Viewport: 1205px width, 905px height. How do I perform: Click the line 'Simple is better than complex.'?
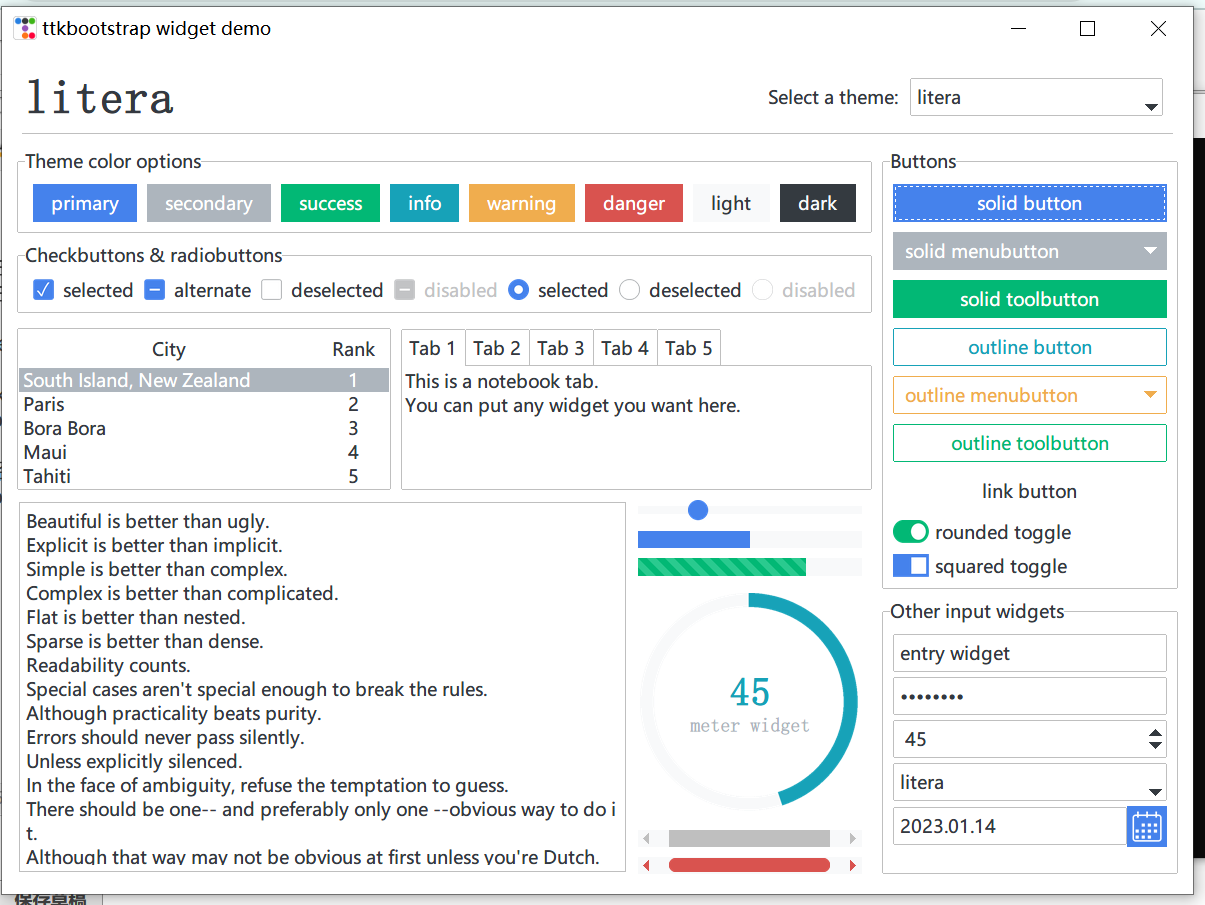157,569
